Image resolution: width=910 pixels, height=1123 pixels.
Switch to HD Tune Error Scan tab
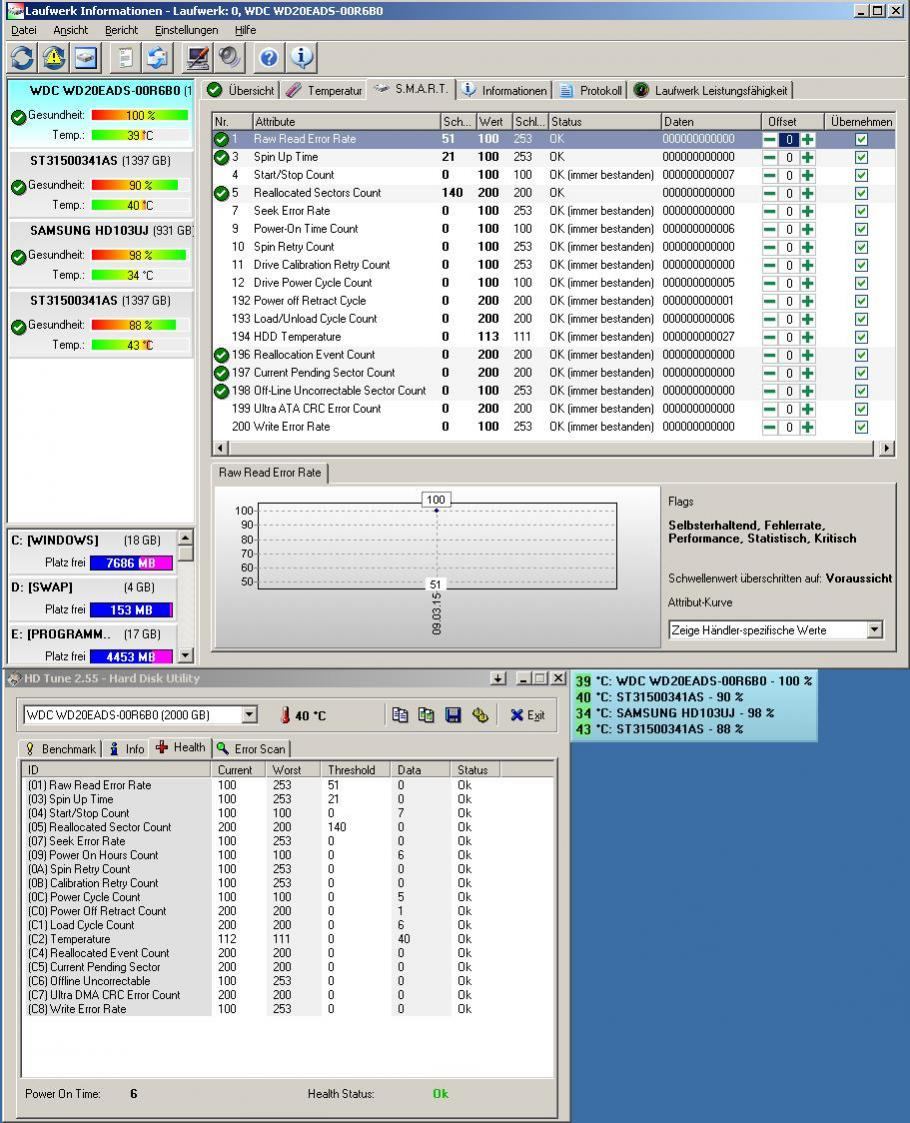click(251, 749)
